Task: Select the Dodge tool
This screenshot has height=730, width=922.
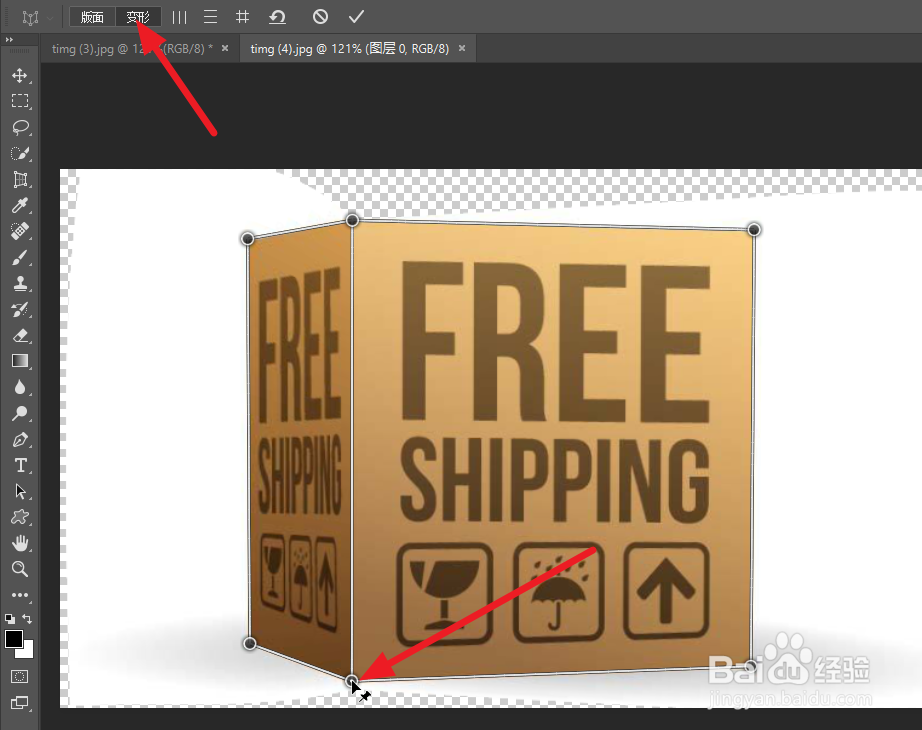Action: pos(20,413)
